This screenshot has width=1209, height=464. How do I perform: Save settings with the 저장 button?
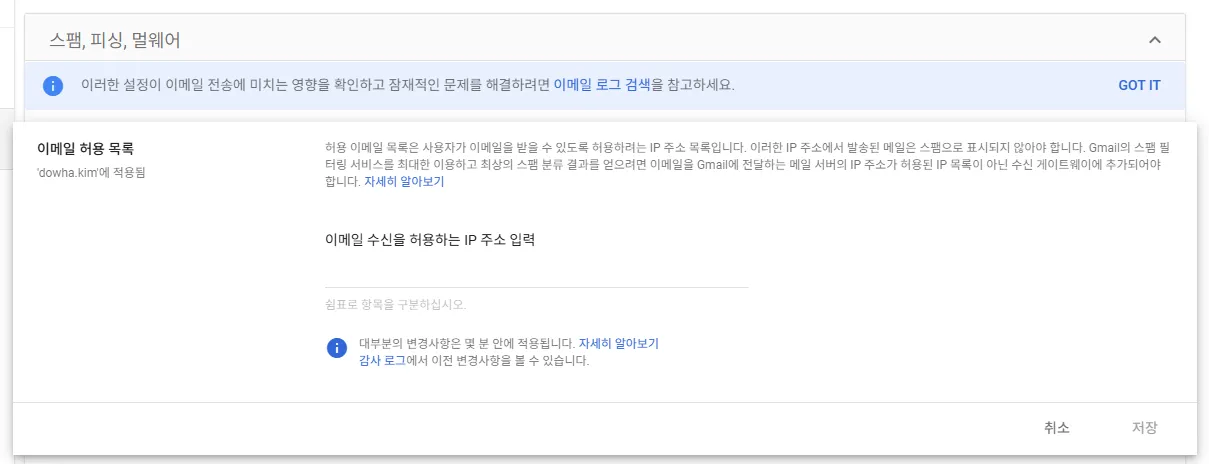pos(1145,428)
